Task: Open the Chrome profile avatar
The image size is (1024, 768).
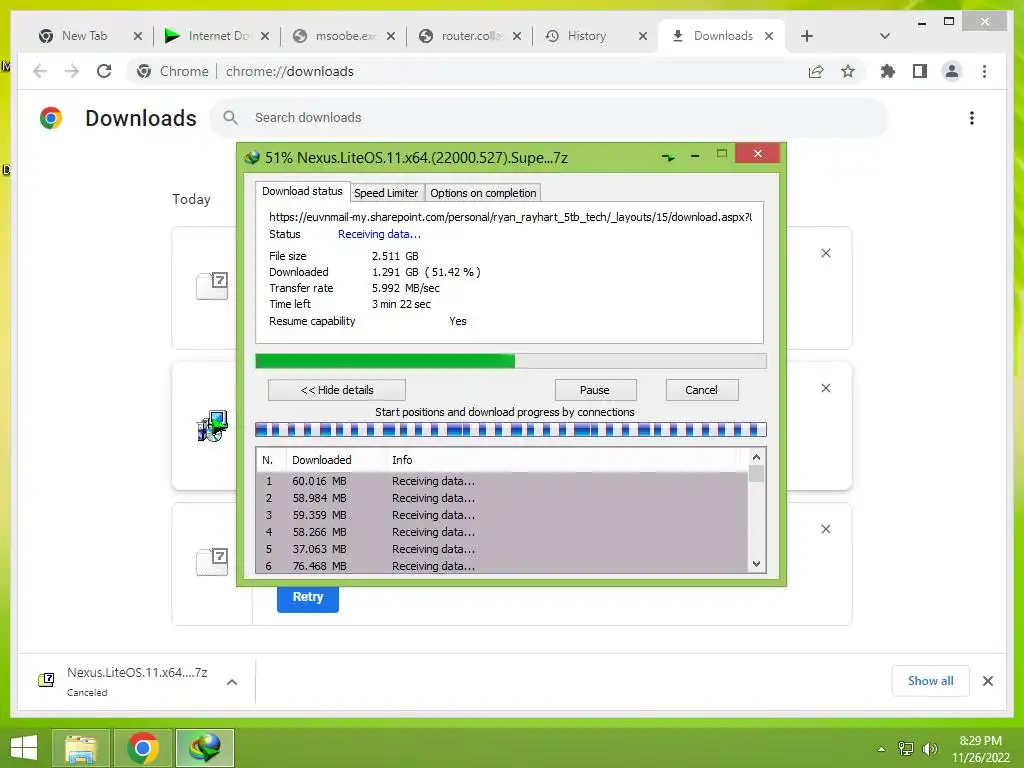Action: [952, 71]
